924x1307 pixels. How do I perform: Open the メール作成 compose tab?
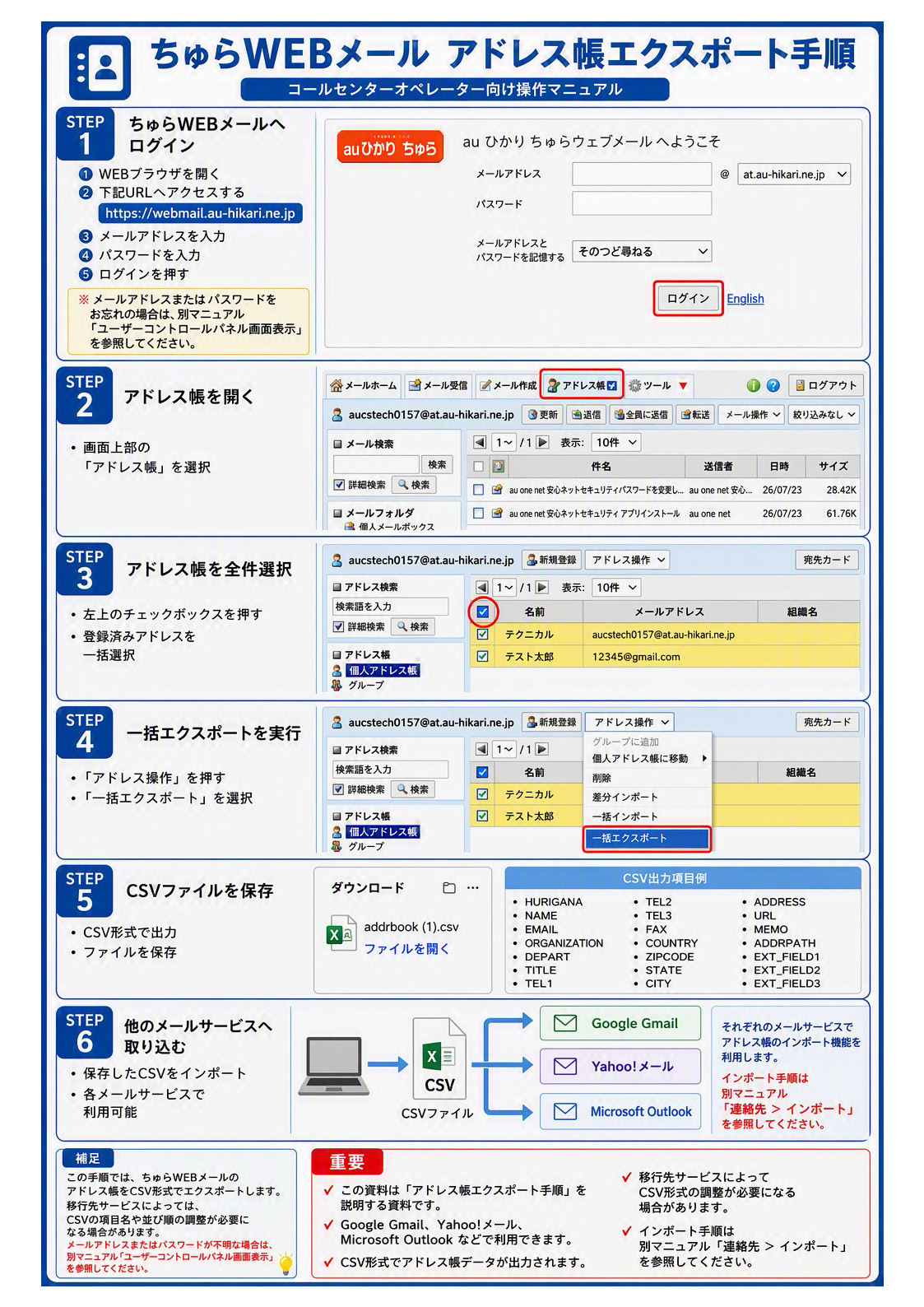(x=508, y=385)
